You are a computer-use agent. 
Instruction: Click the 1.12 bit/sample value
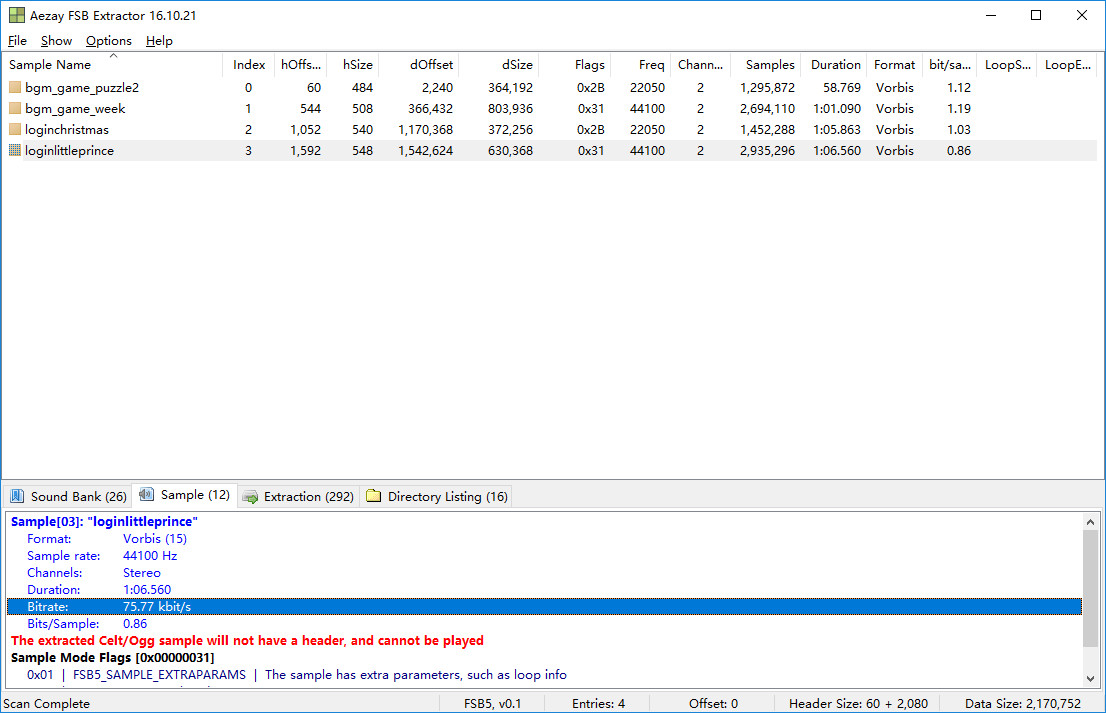coord(959,87)
